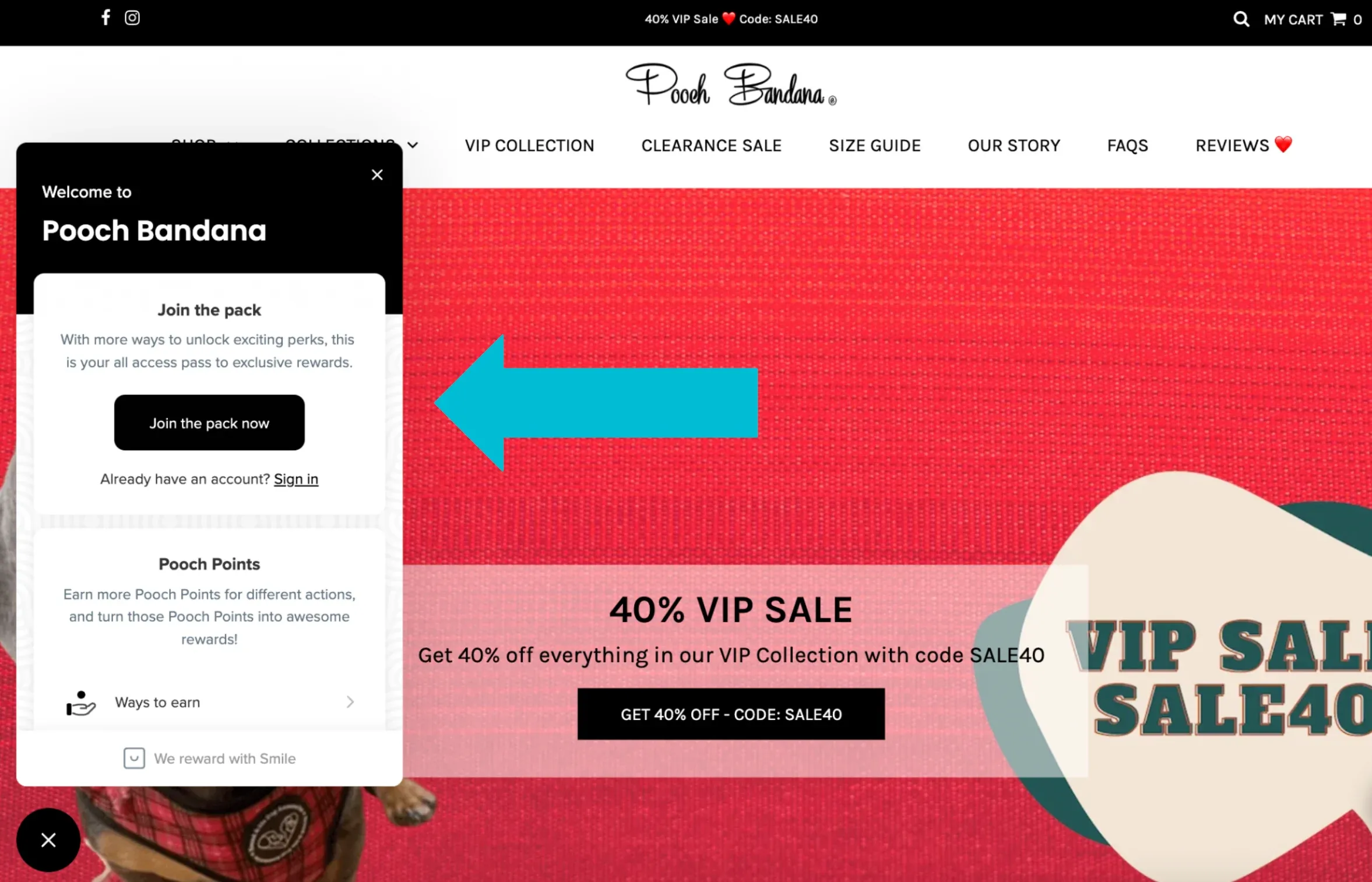1372x882 pixels.
Task: Click the red heart beside Reviews
Action: pos(1283,144)
